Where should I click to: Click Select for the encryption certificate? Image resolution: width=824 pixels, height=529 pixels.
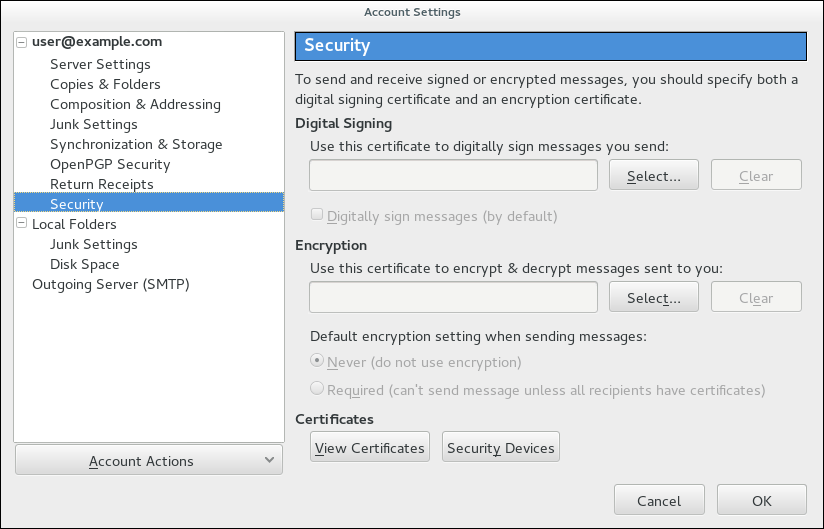coord(654,297)
